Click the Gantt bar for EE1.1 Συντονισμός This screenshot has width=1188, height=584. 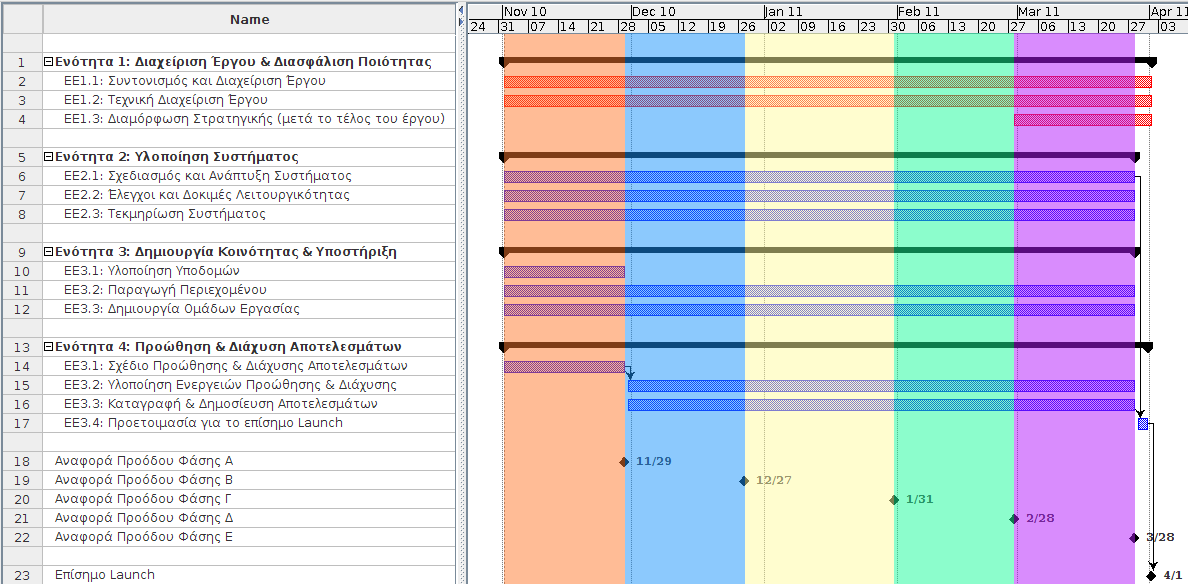[x=827, y=82]
